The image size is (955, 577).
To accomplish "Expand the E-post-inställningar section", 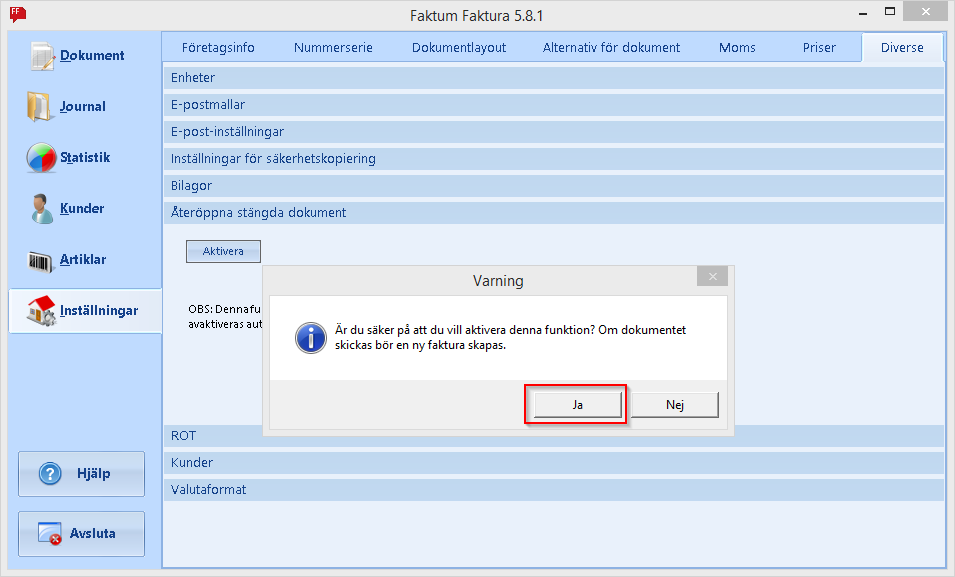I will tap(554, 132).
